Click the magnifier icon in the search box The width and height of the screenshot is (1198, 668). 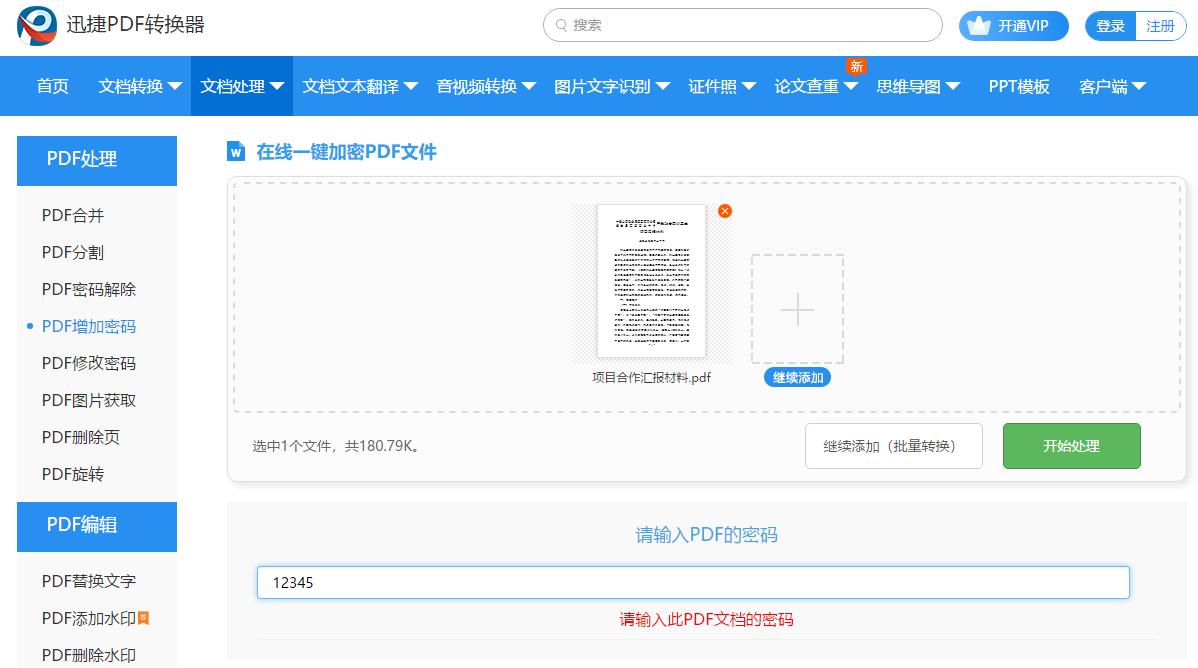560,25
